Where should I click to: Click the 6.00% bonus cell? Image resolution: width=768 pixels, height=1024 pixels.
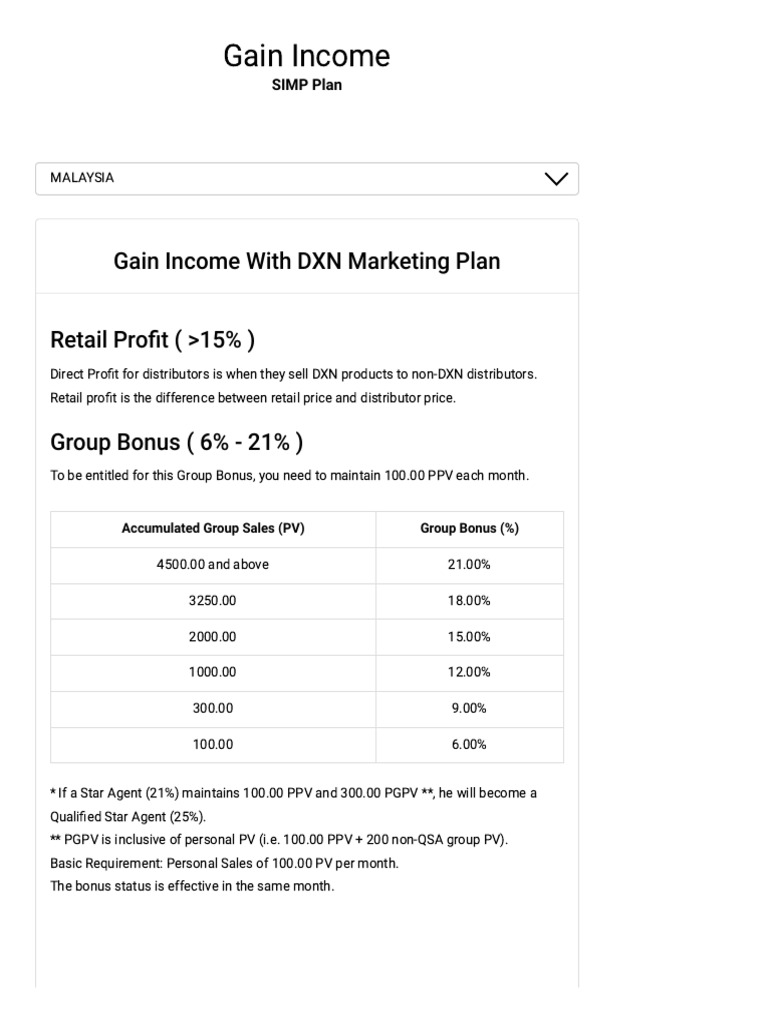pyautogui.click(x=469, y=744)
